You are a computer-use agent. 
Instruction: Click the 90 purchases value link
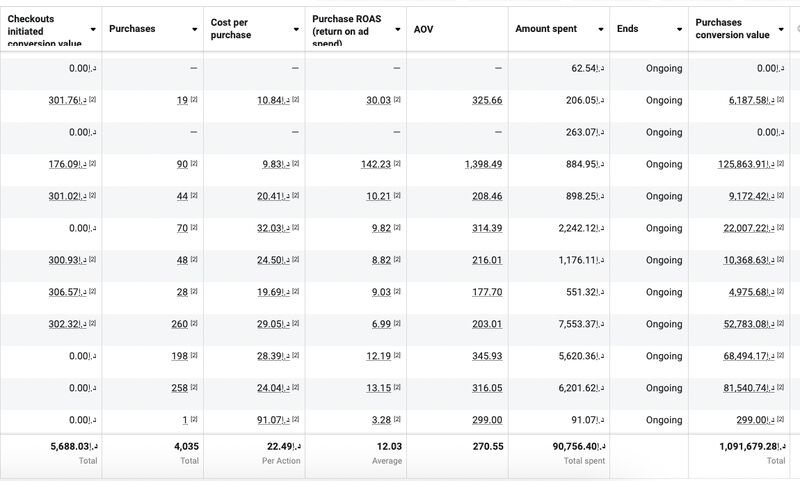coord(181,165)
